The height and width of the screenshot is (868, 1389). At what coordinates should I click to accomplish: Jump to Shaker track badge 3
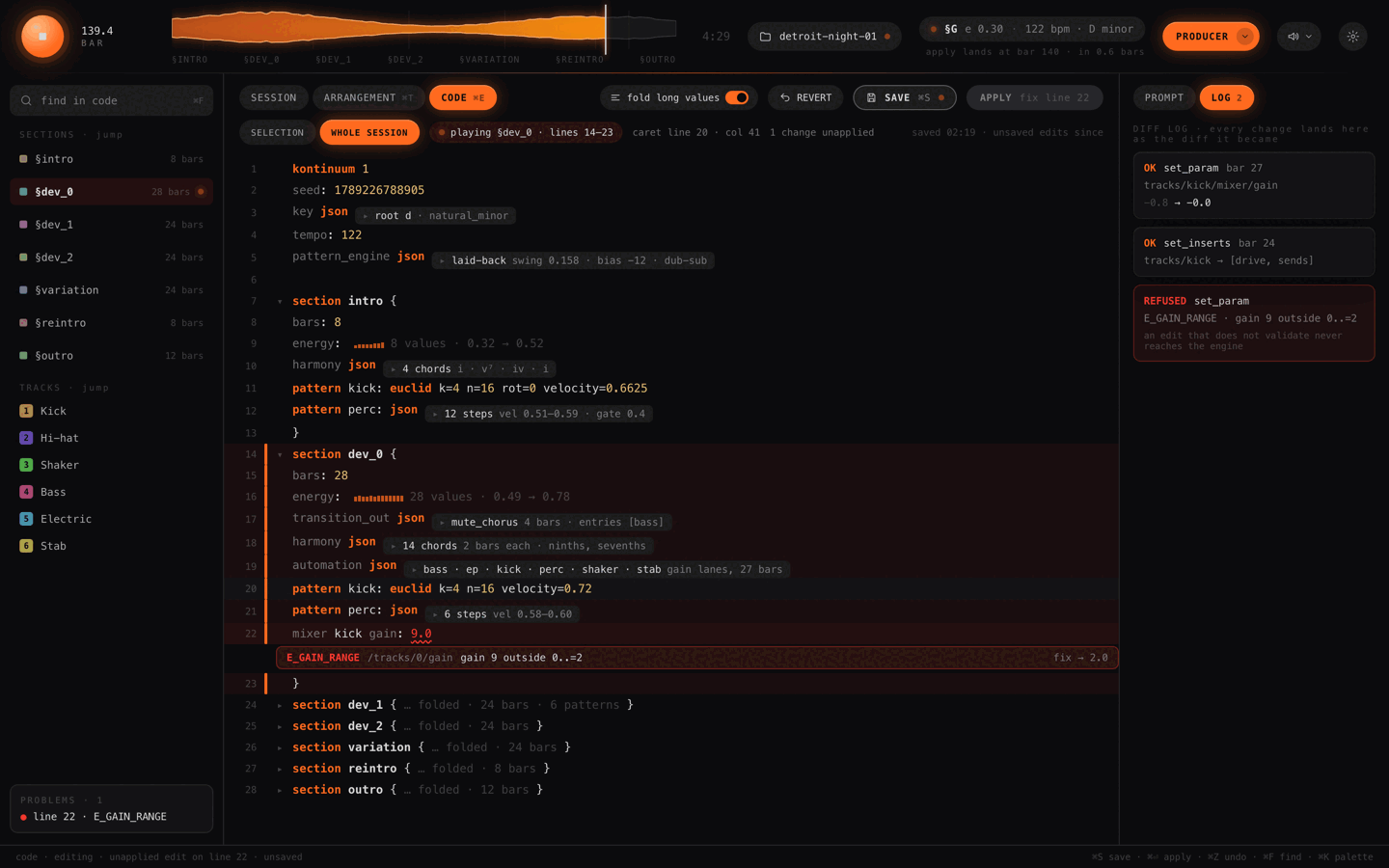[x=26, y=465]
